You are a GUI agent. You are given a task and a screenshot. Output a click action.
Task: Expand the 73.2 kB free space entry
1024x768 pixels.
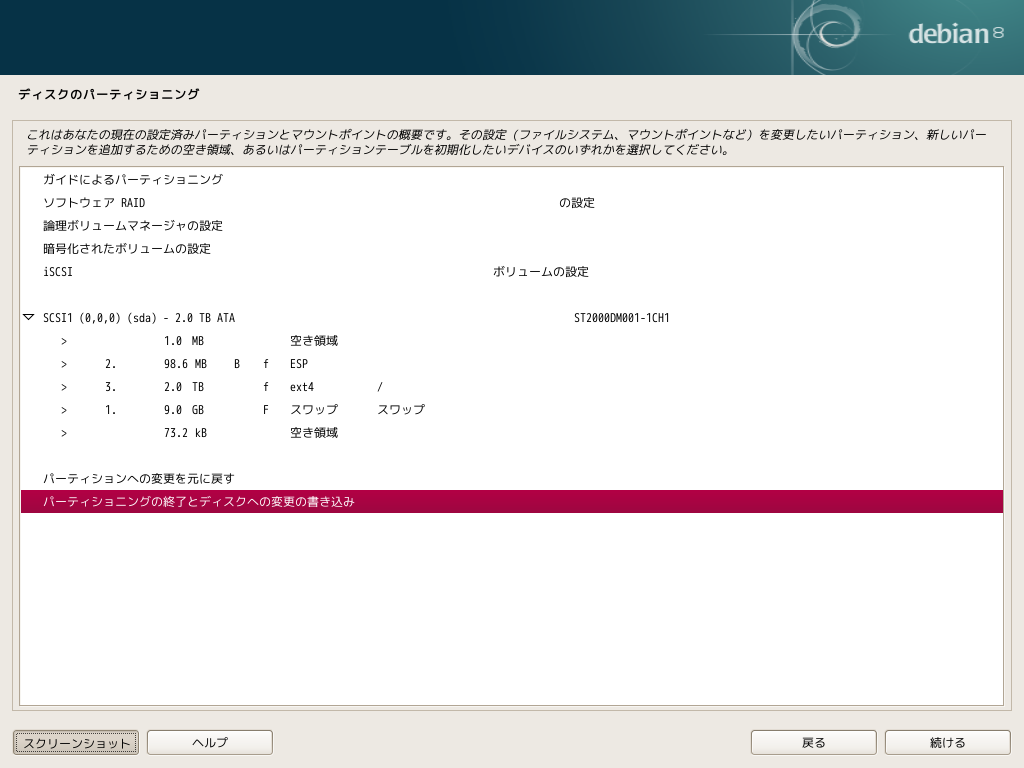[64, 432]
